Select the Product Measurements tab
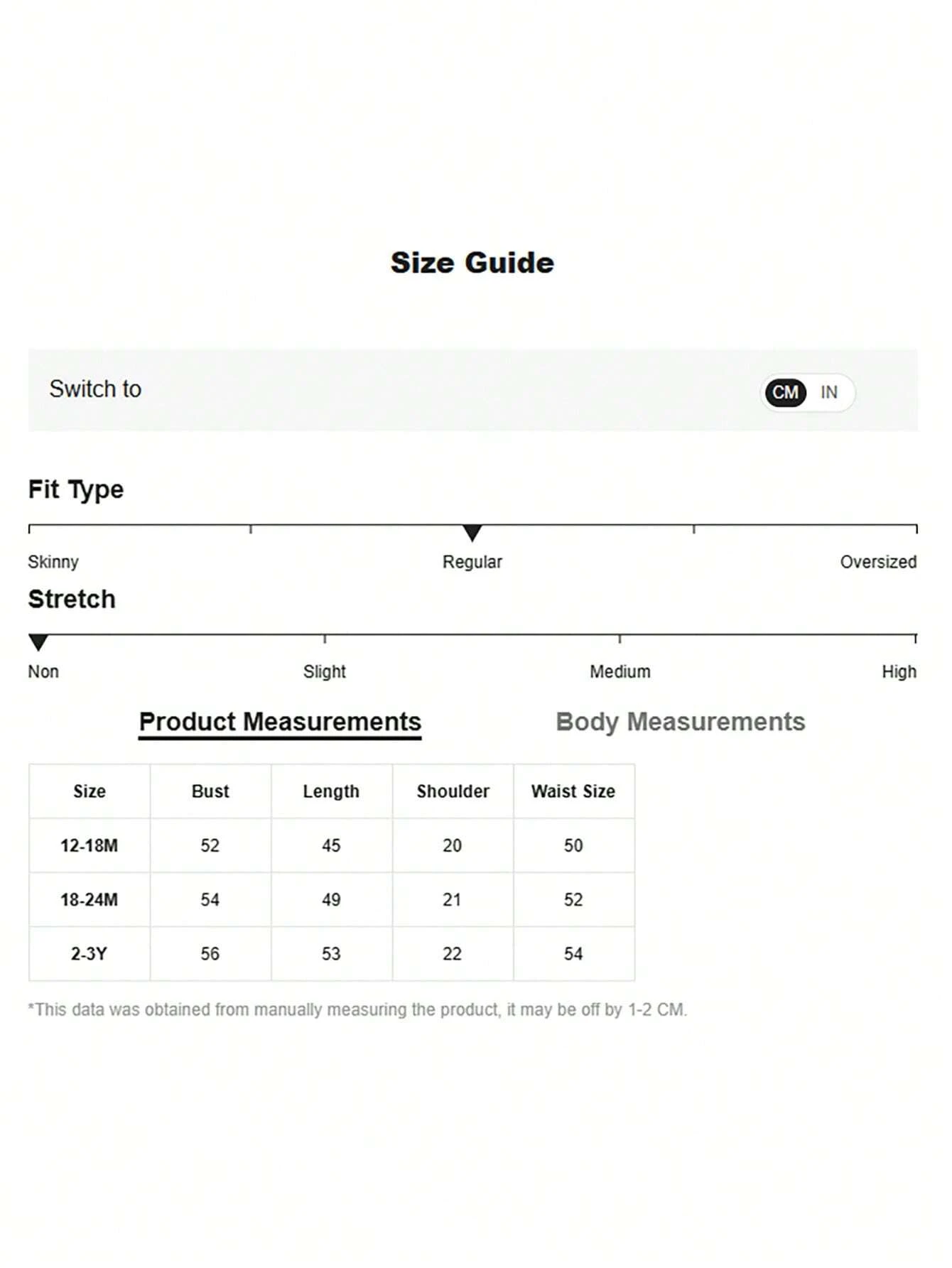Screen dimensions: 952x1268 coord(280,722)
